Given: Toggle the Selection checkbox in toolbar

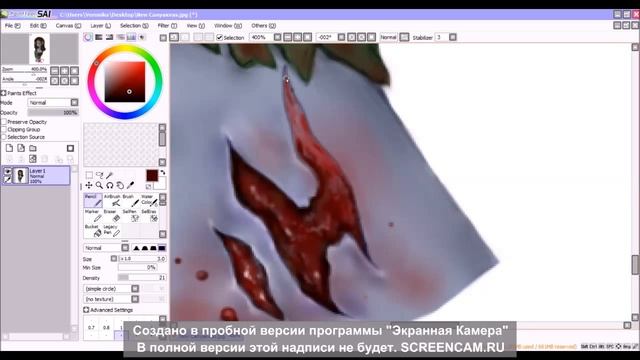Looking at the screenshot, I should tap(220, 38).
